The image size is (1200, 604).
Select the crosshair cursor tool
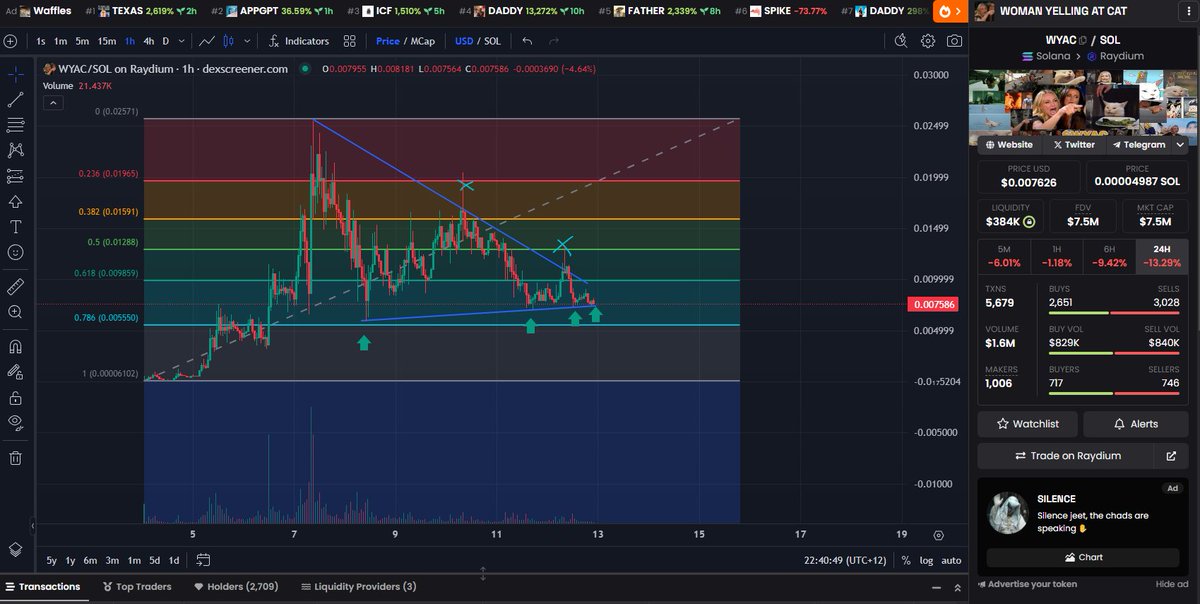click(x=16, y=74)
